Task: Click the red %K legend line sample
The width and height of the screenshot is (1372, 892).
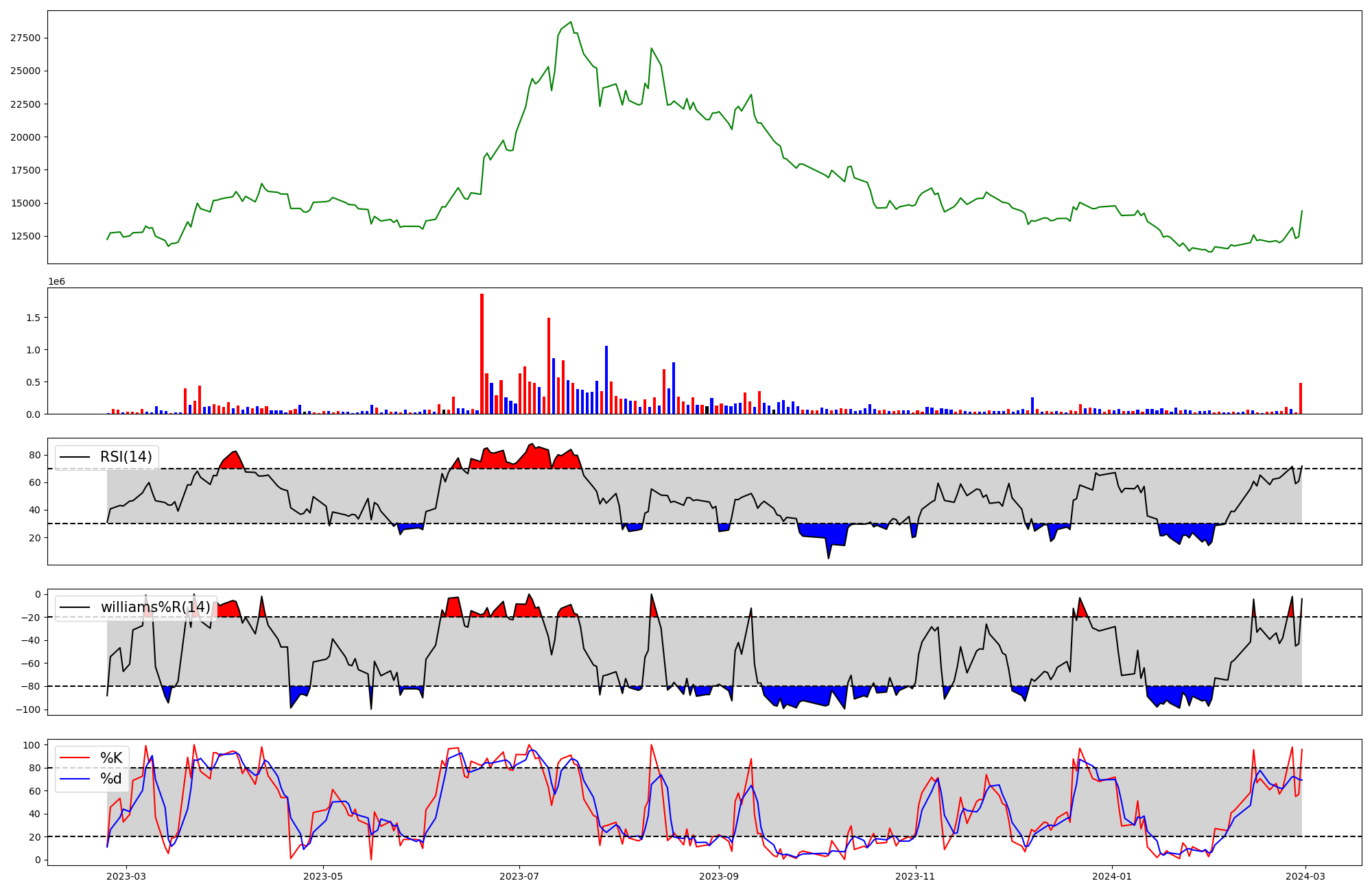Action: click(x=75, y=758)
